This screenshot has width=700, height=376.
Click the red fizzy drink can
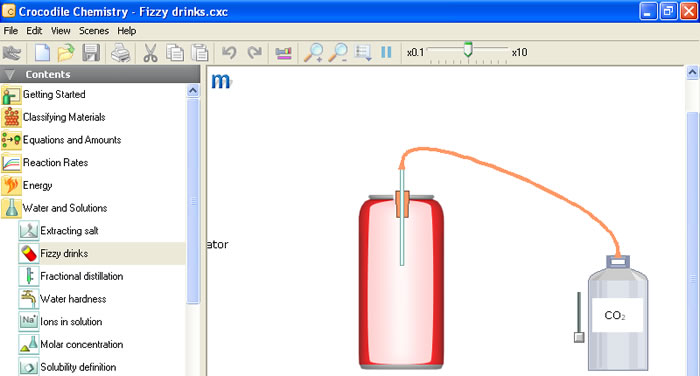point(401,282)
